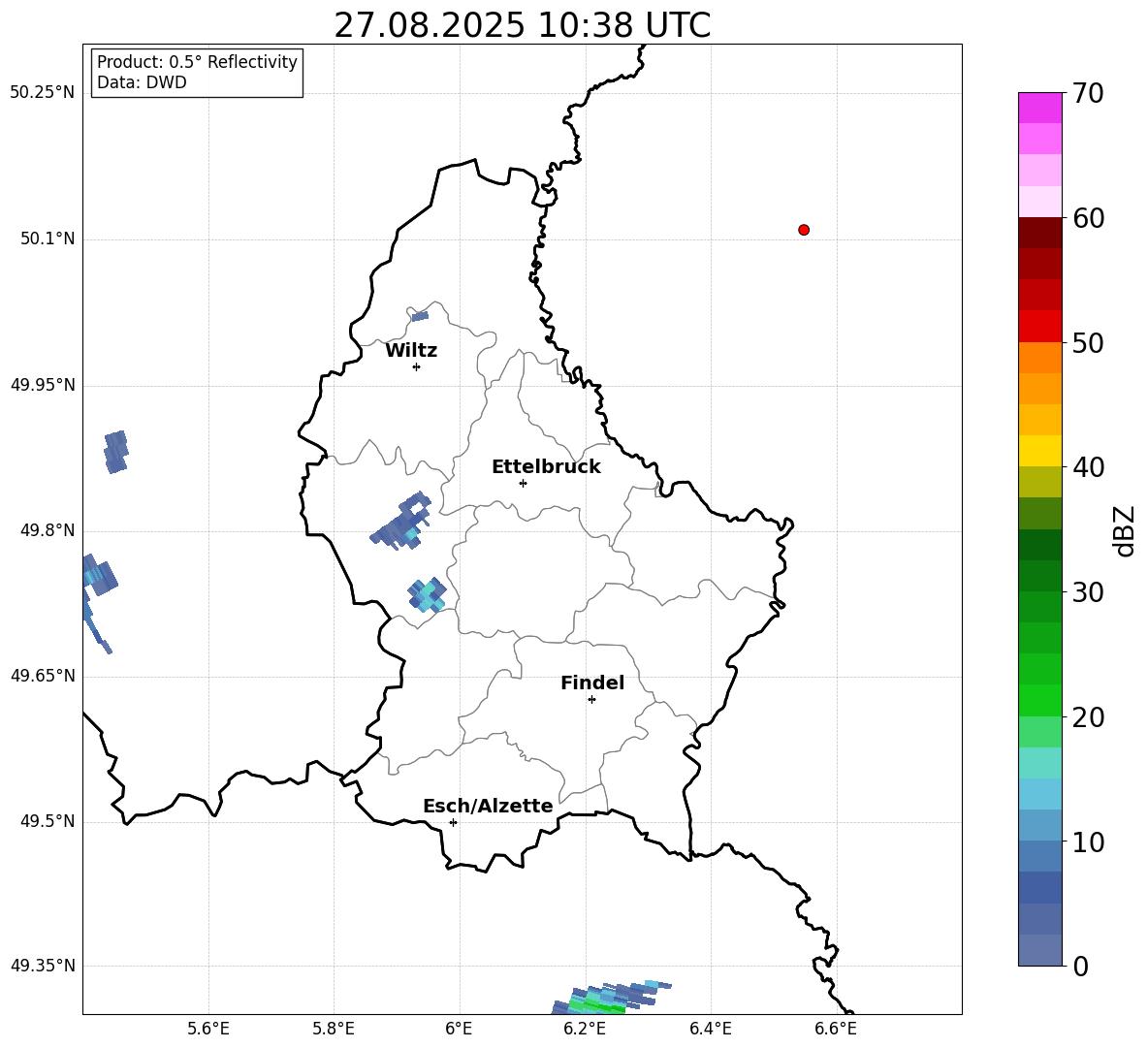Click the small radar echo north of Wiltz

coord(420,316)
